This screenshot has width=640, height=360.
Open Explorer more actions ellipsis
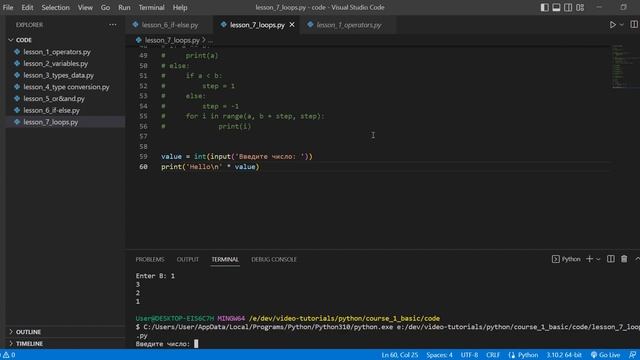(x=113, y=25)
